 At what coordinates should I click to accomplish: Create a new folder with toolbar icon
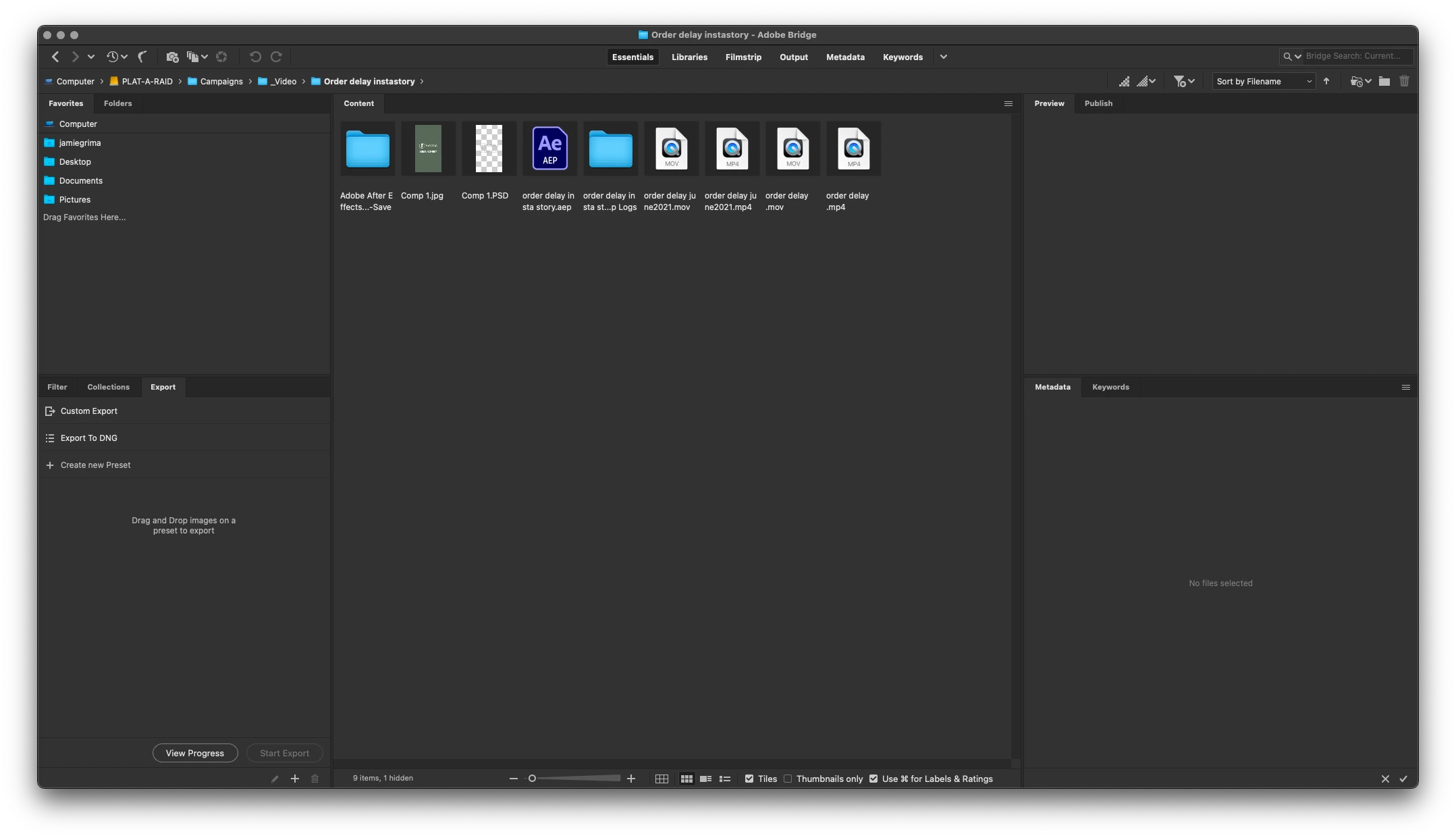click(x=1384, y=81)
